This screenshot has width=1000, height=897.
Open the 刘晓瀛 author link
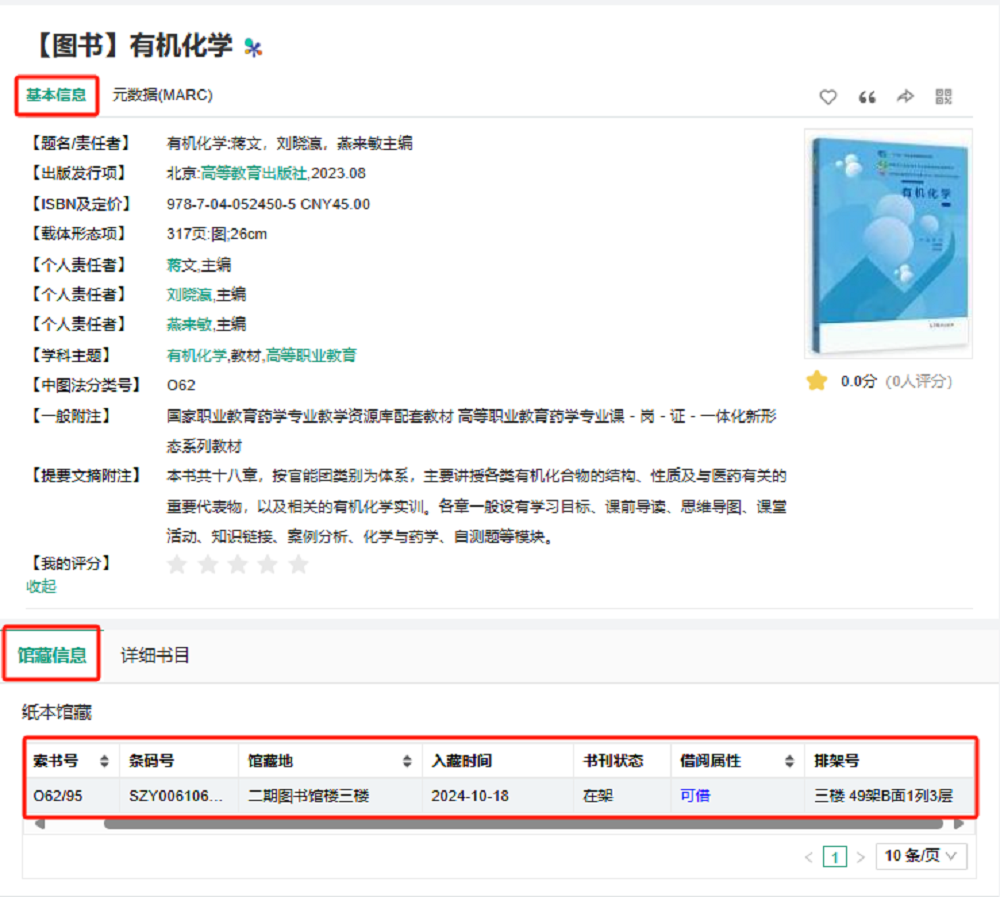click(x=190, y=294)
